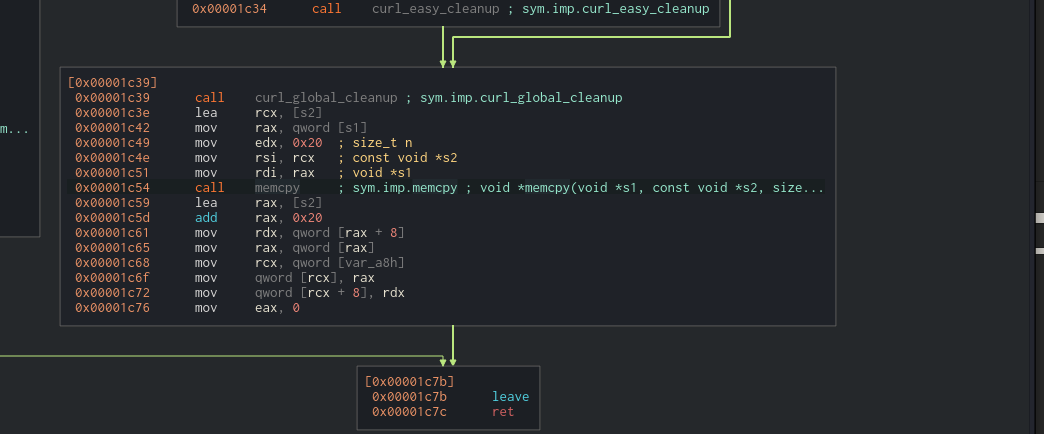Viewport: 1044px width, 434px height.
Task: Click the mov eax, 0 instruction
Action: (248, 308)
